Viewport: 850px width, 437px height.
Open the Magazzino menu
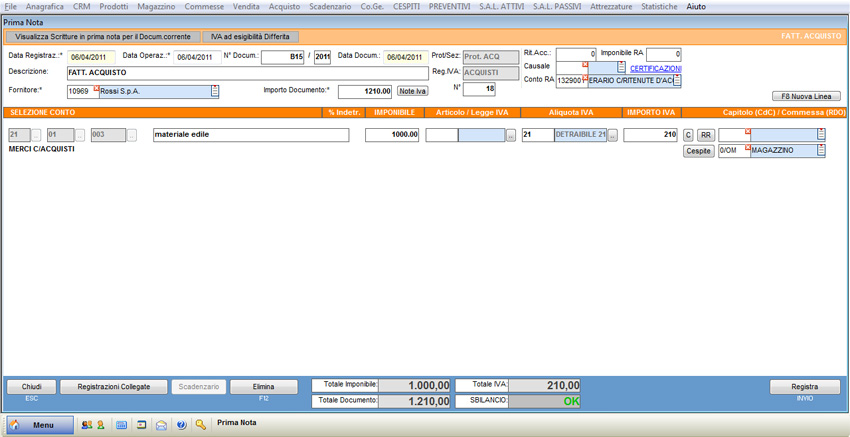tap(156, 6)
